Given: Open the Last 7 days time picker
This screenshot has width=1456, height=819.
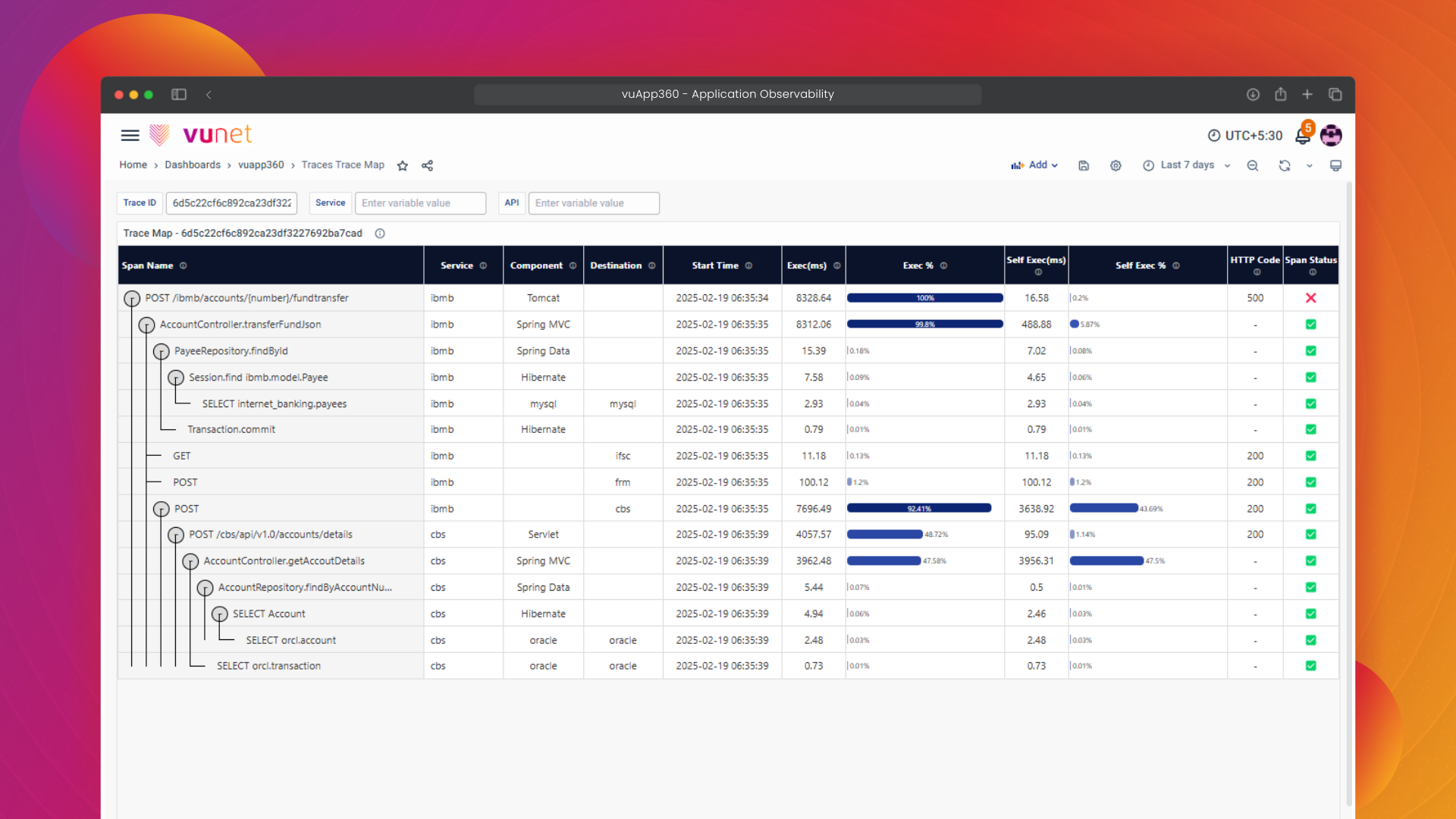Looking at the screenshot, I should click(x=1186, y=165).
